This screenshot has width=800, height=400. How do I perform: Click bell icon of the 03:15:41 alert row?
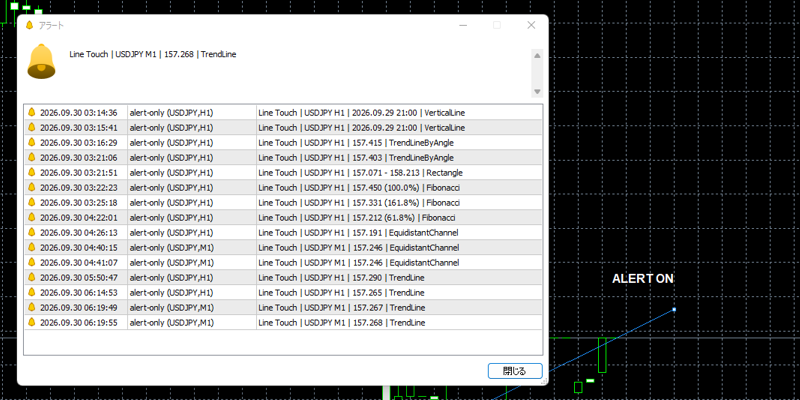[x=32, y=128]
